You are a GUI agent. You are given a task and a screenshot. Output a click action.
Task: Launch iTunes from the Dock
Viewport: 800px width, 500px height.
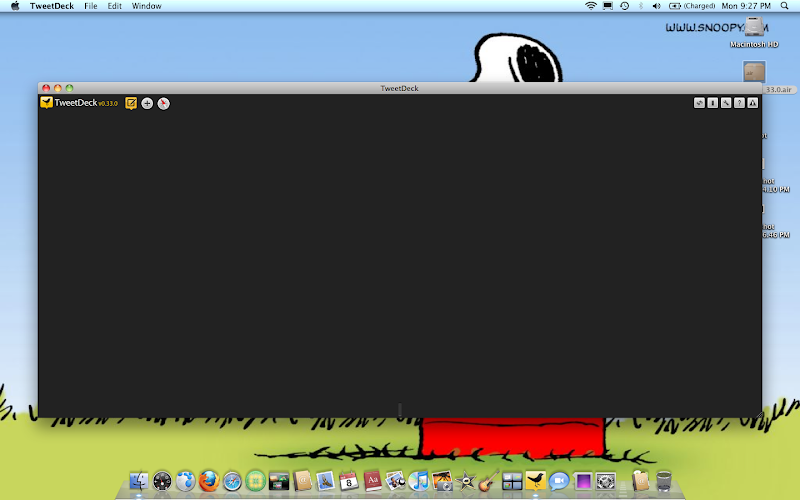coord(418,481)
